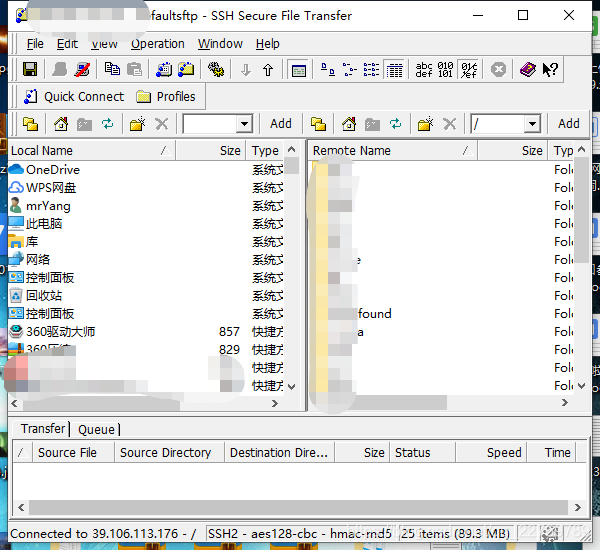Click Source Directory column header
This screenshot has width=600, height=550.
169,452
